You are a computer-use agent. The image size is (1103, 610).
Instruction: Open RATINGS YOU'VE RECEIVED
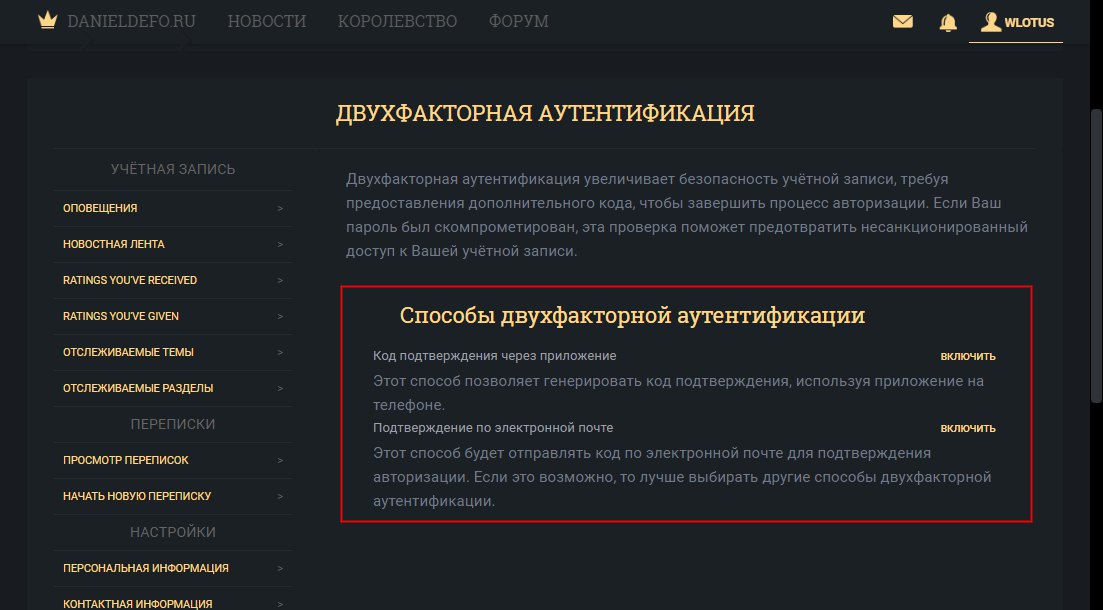pyautogui.click(x=173, y=280)
